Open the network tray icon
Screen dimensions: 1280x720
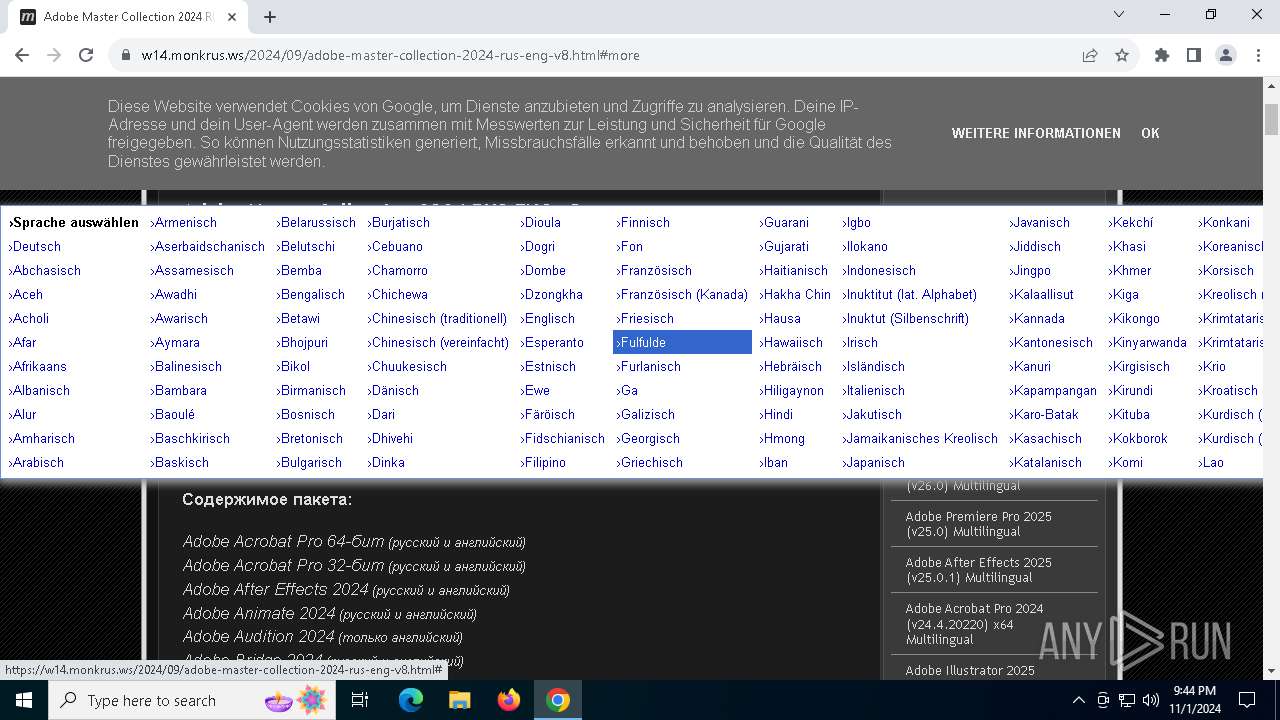coord(1127,700)
